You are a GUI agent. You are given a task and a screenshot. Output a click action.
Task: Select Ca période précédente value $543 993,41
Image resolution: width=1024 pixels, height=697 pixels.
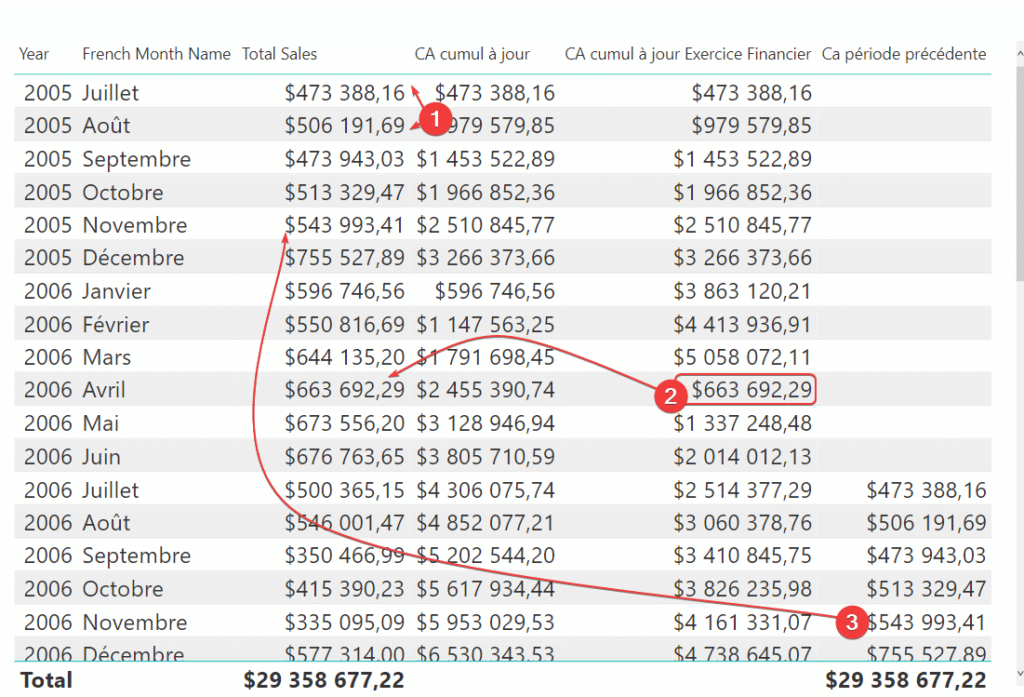[x=927, y=622]
